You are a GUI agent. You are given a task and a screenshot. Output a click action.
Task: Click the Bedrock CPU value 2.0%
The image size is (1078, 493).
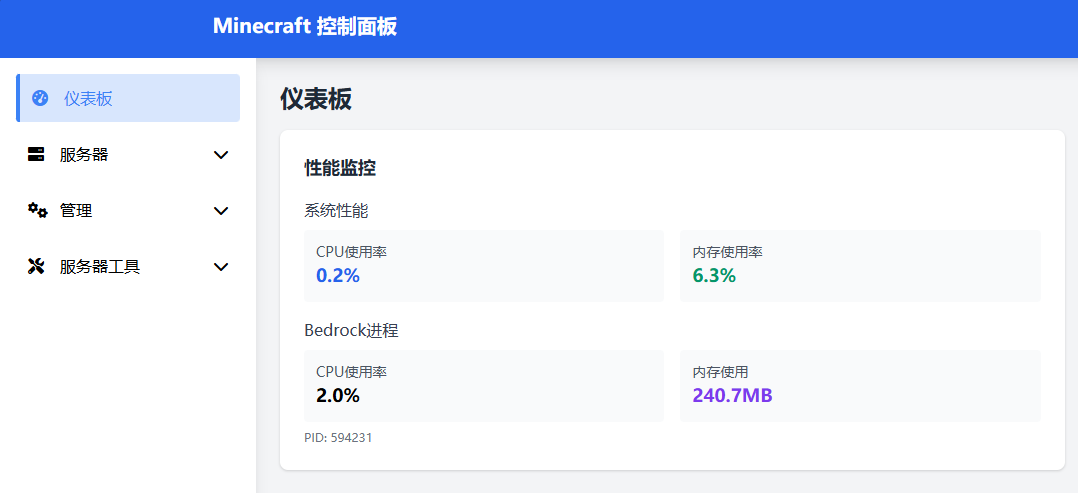(x=338, y=395)
